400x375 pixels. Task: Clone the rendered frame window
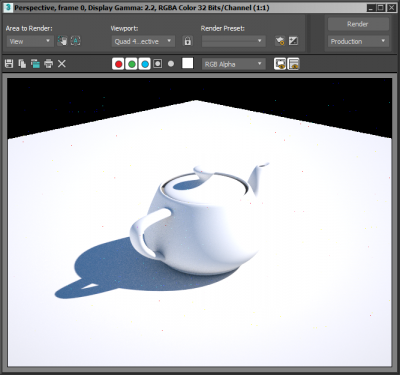click(x=35, y=64)
